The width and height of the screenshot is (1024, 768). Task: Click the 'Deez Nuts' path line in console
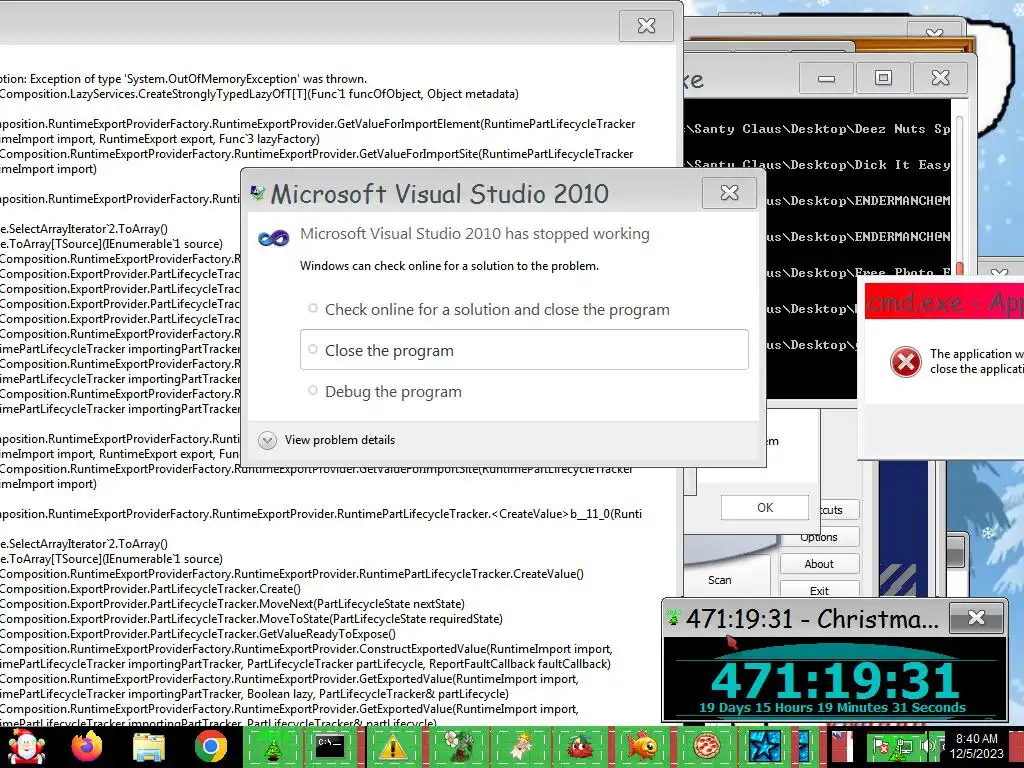pos(818,129)
